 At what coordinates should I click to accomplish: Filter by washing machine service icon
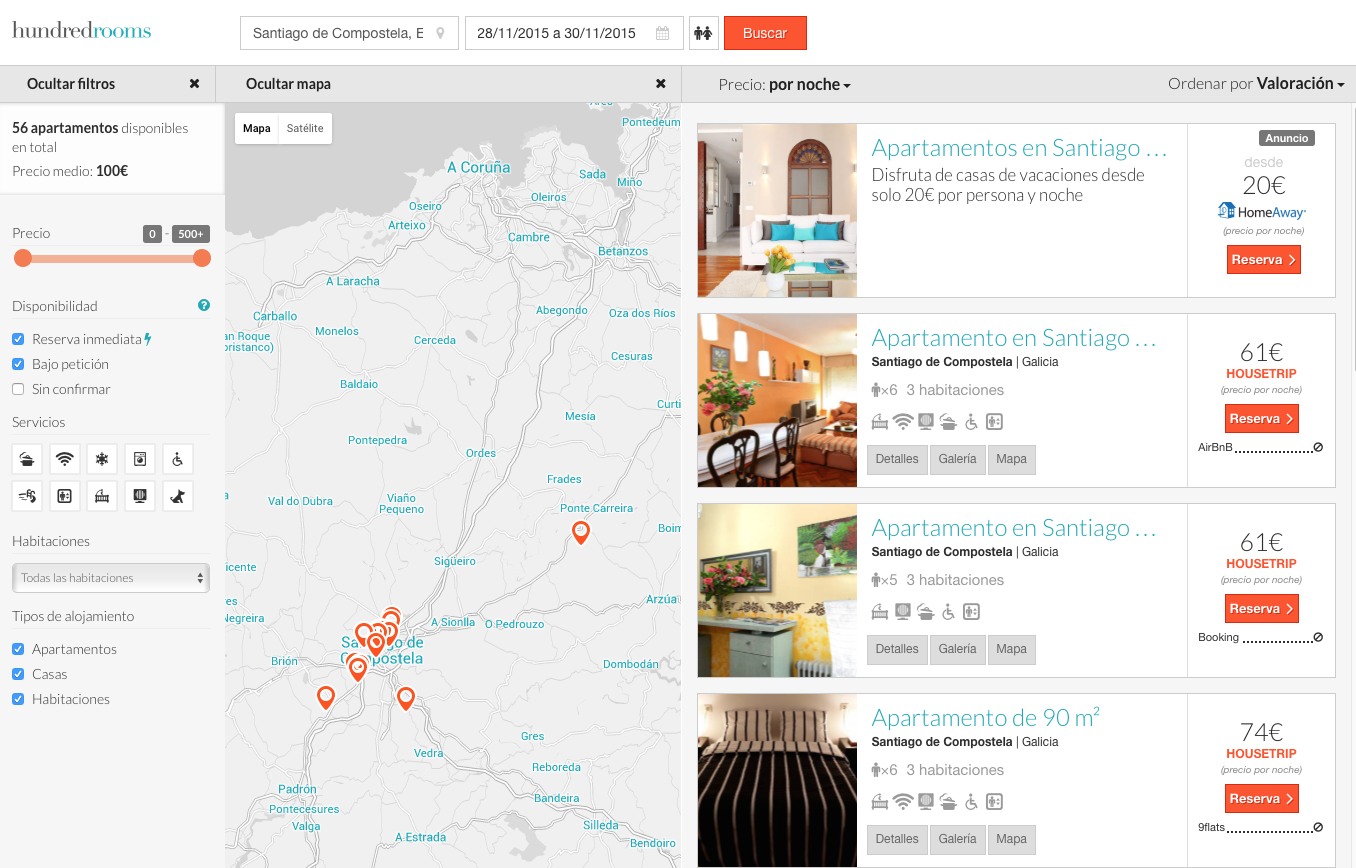(x=140, y=459)
